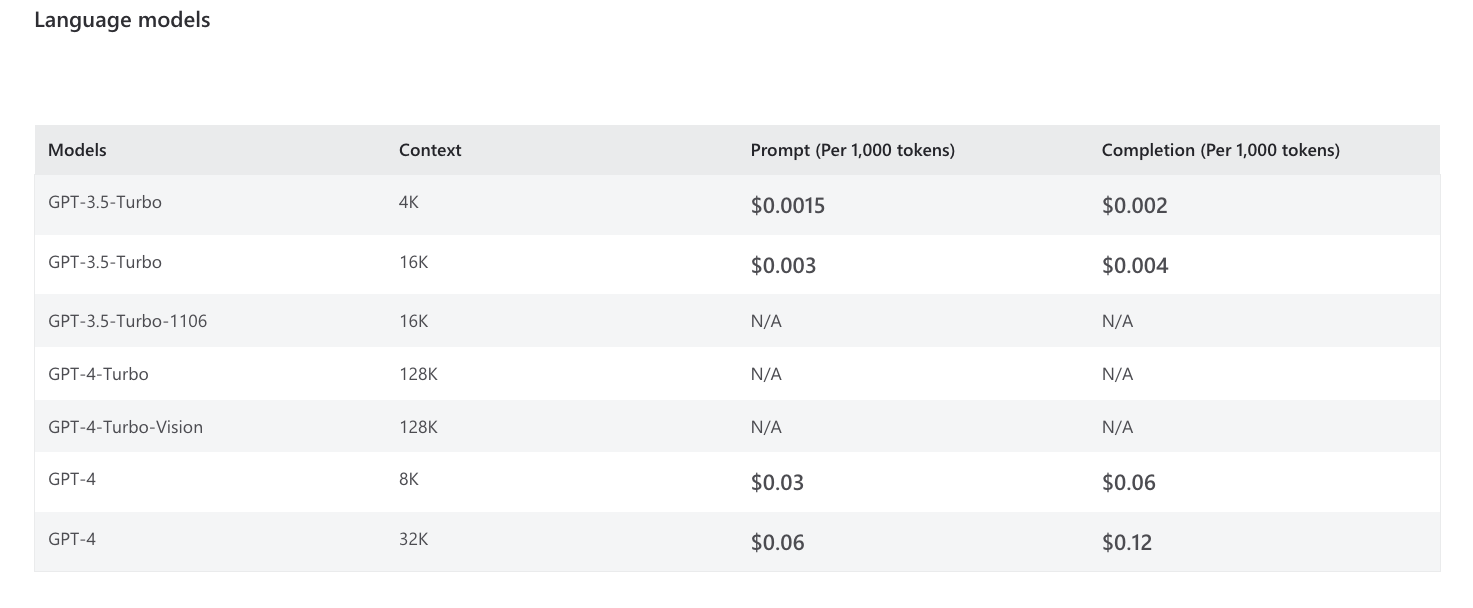Select the GPT-3.5-Turbo-1106 model name
The width and height of the screenshot is (1473, 608).
128,321
